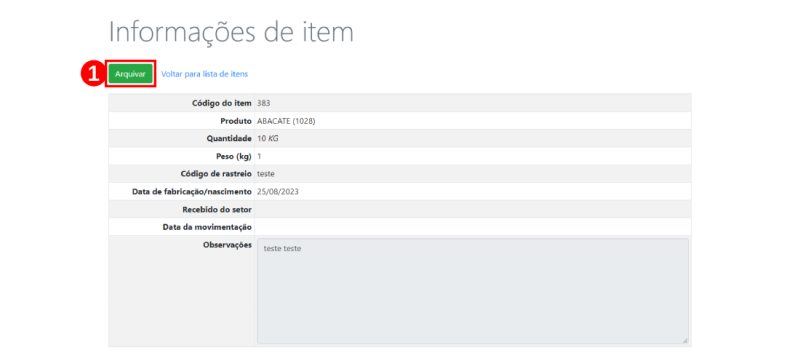Click the Data da movimentação label
Screen dimensions: 800x364
tap(207, 227)
